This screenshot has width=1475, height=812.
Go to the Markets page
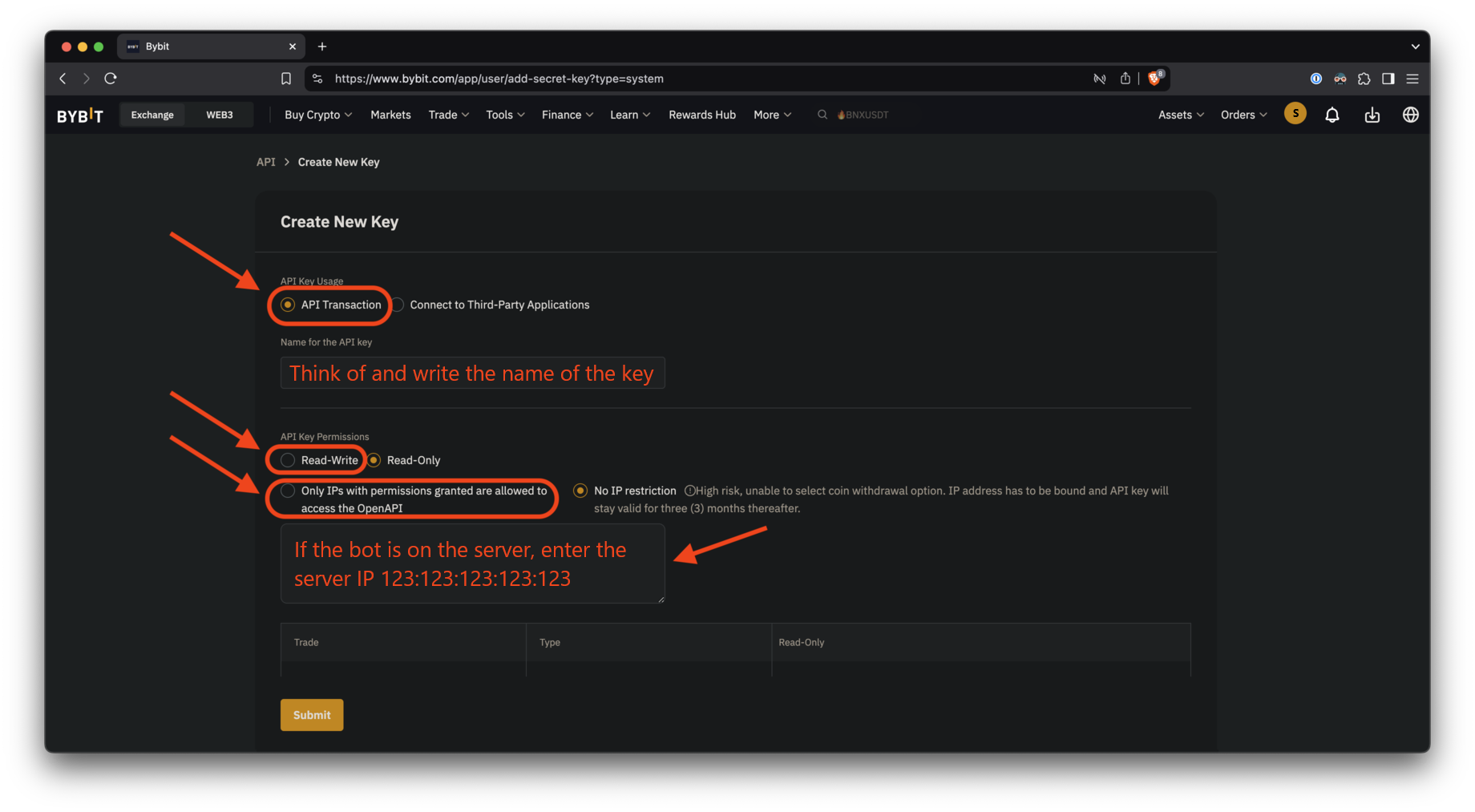pos(390,115)
